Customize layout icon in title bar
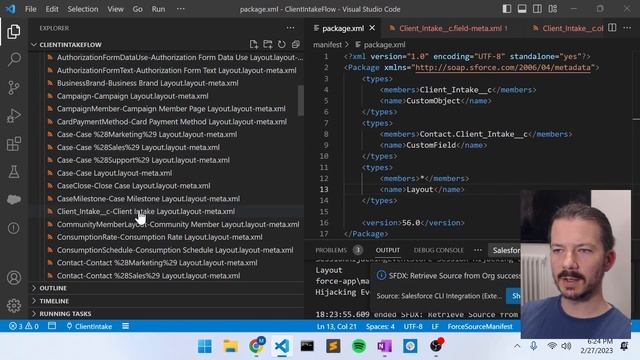The width and height of the screenshot is (640, 360). (553, 9)
